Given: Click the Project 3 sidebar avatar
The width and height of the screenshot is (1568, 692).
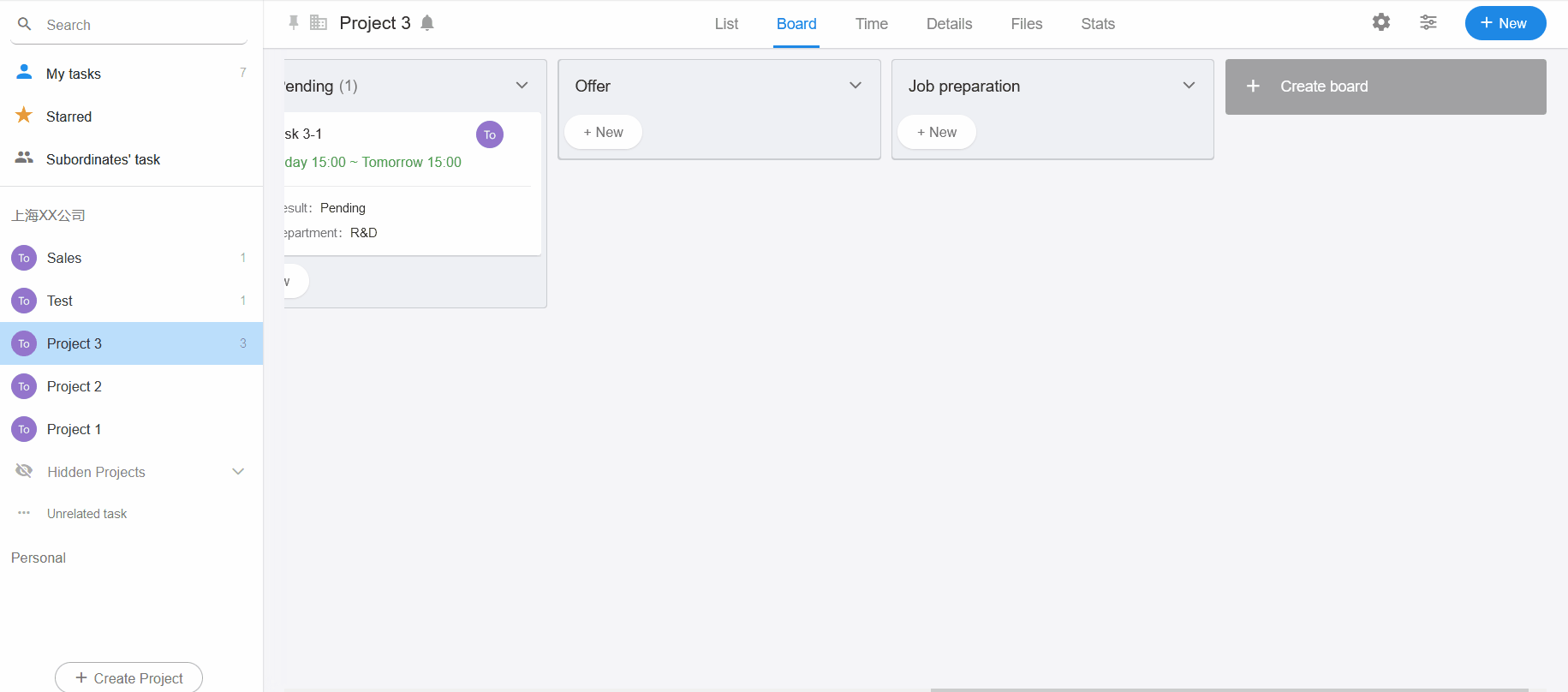Looking at the screenshot, I should (24, 343).
